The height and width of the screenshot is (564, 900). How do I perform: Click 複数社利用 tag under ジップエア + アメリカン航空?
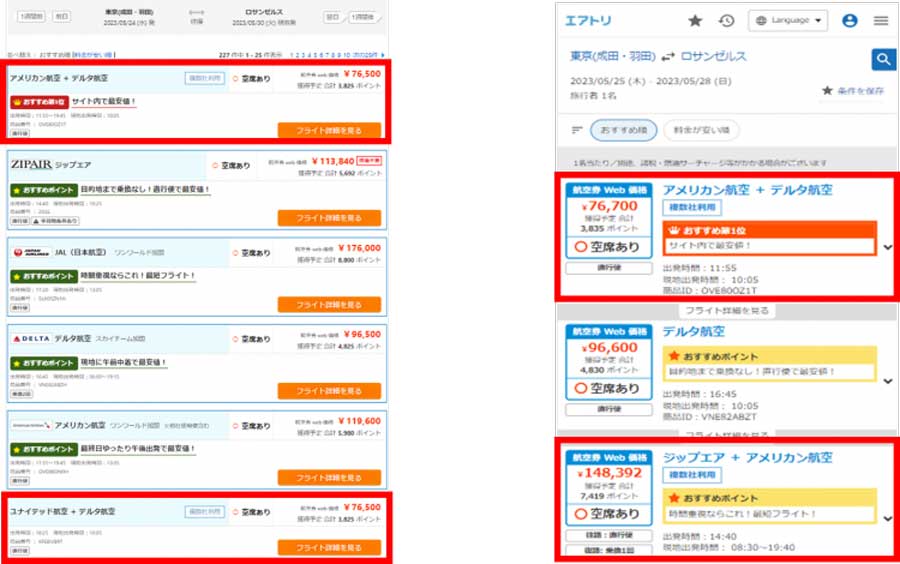pyautogui.click(x=692, y=475)
